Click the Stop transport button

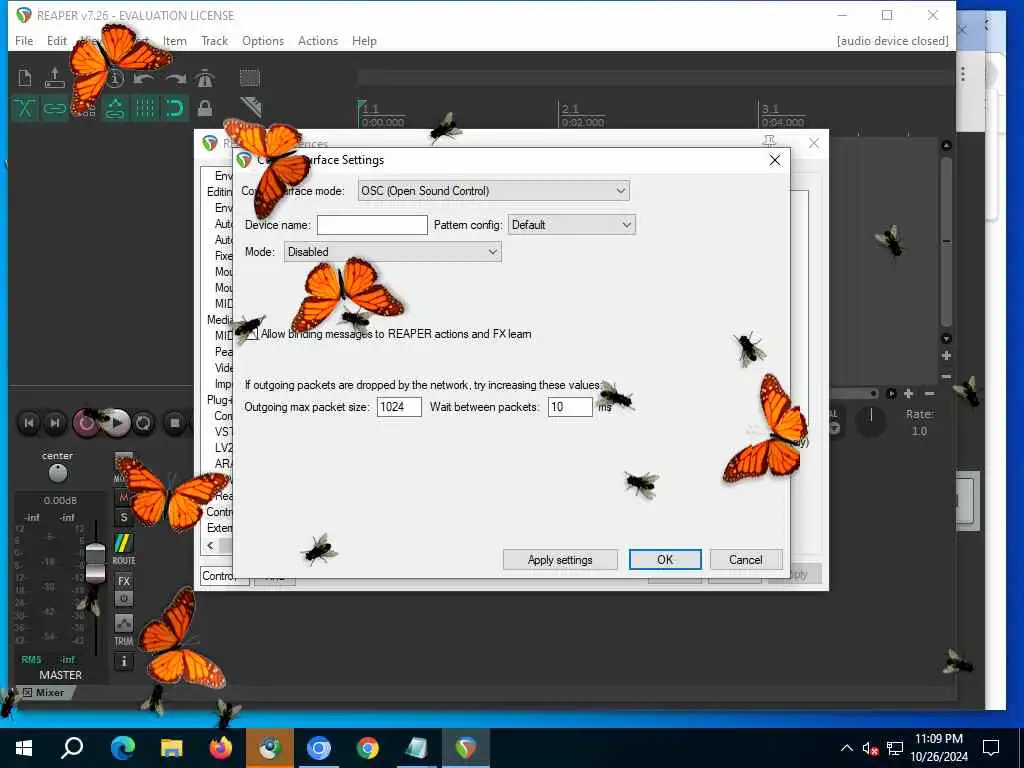174,423
